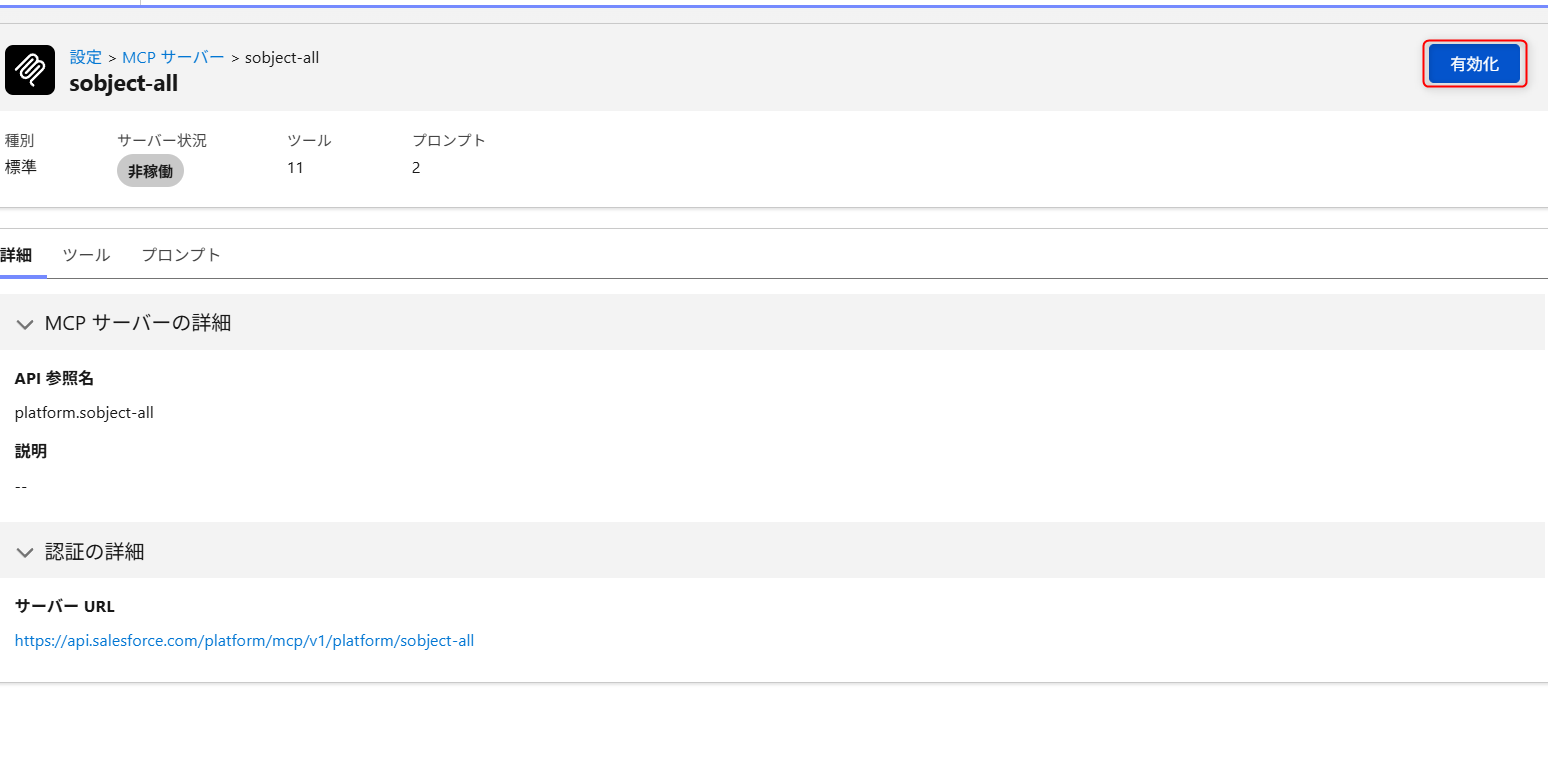
Task: Open the api.salesforce.com server URL link
Action: pyautogui.click(x=244, y=641)
